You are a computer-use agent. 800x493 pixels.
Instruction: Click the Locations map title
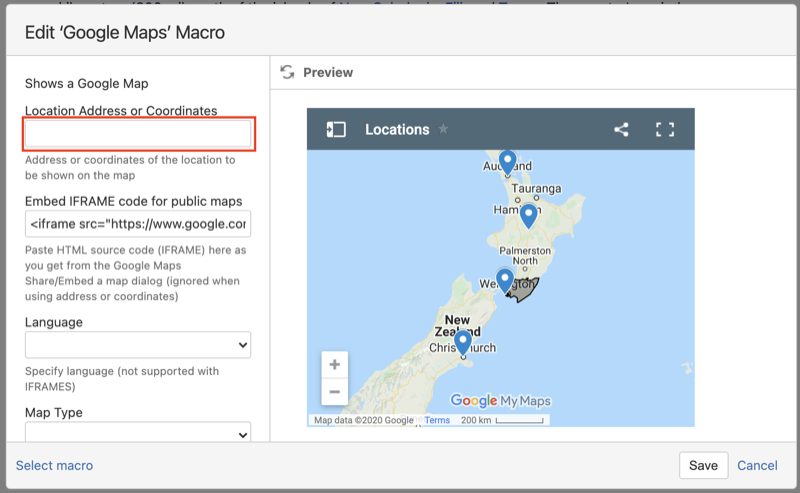pyautogui.click(x=397, y=130)
